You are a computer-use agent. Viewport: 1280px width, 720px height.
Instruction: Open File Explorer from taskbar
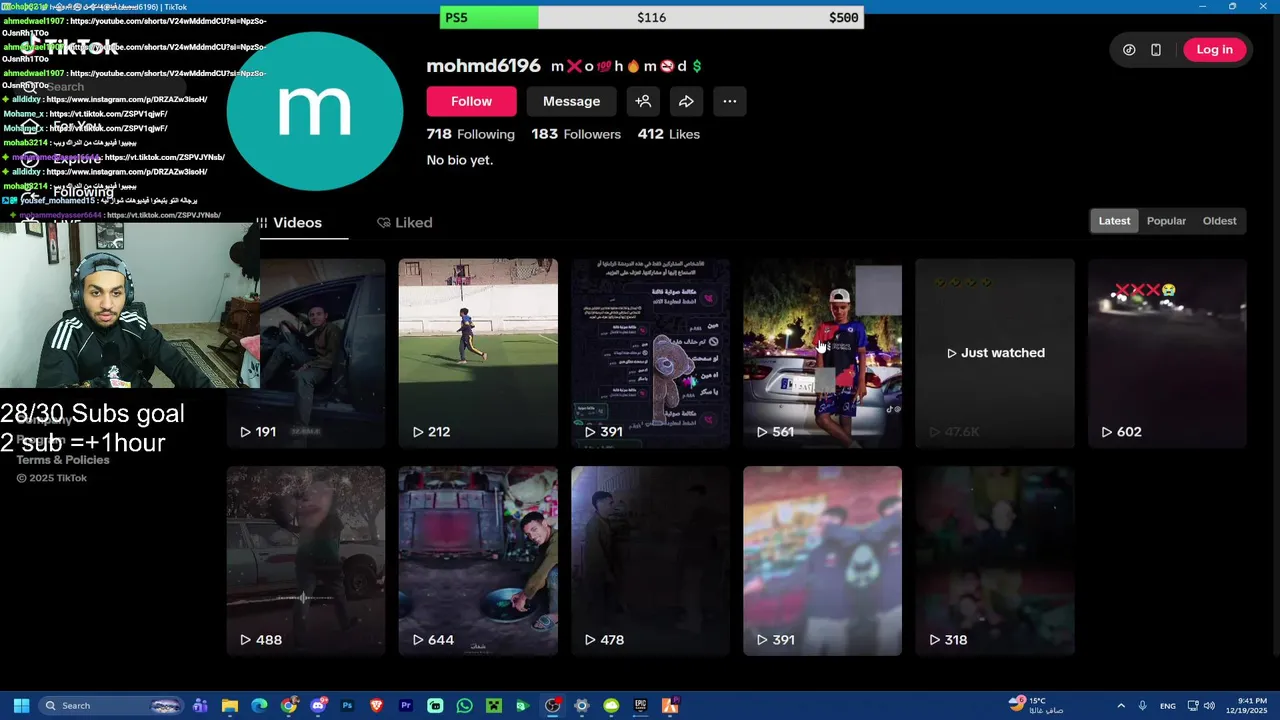pyautogui.click(x=230, y=706)
